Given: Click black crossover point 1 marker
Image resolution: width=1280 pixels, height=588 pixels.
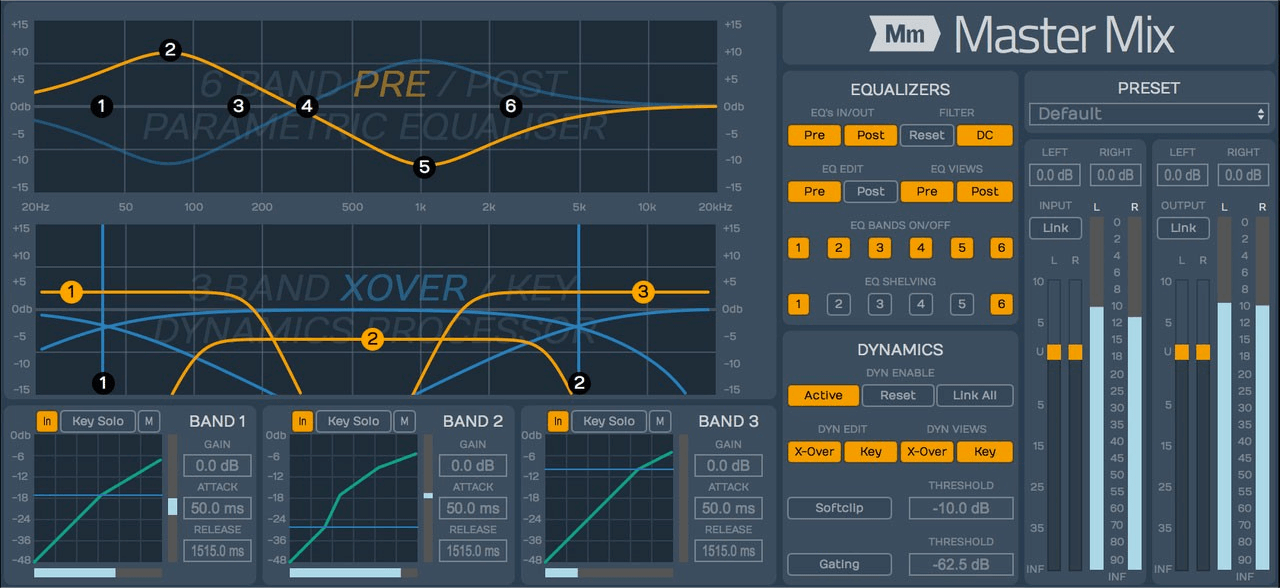Looking at the screenshot, I should click(x=103, y=382).
